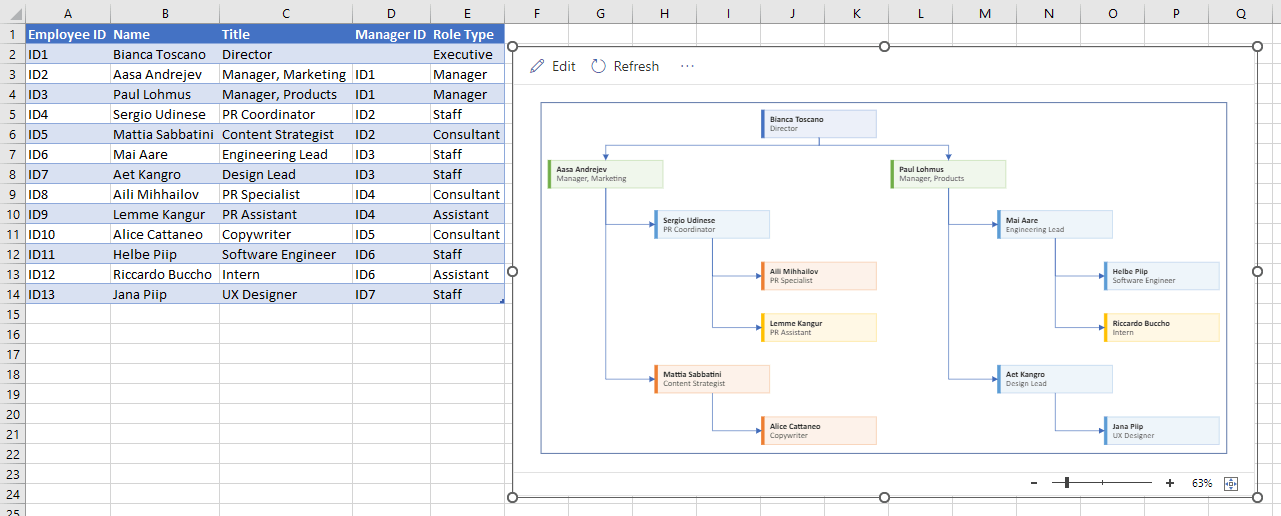Select the Aili Mihhailov chart node
The width and height of the screenshot is (1281, 516).
tap(819, 276)
